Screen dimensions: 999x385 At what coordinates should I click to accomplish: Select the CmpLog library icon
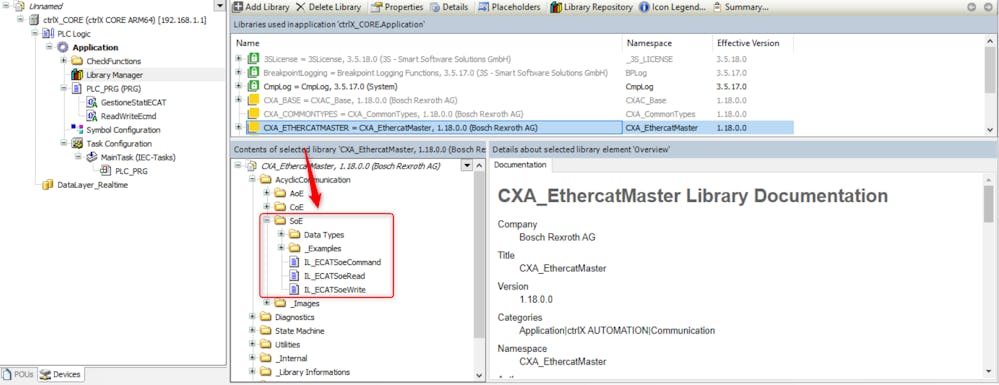point(253,86)
